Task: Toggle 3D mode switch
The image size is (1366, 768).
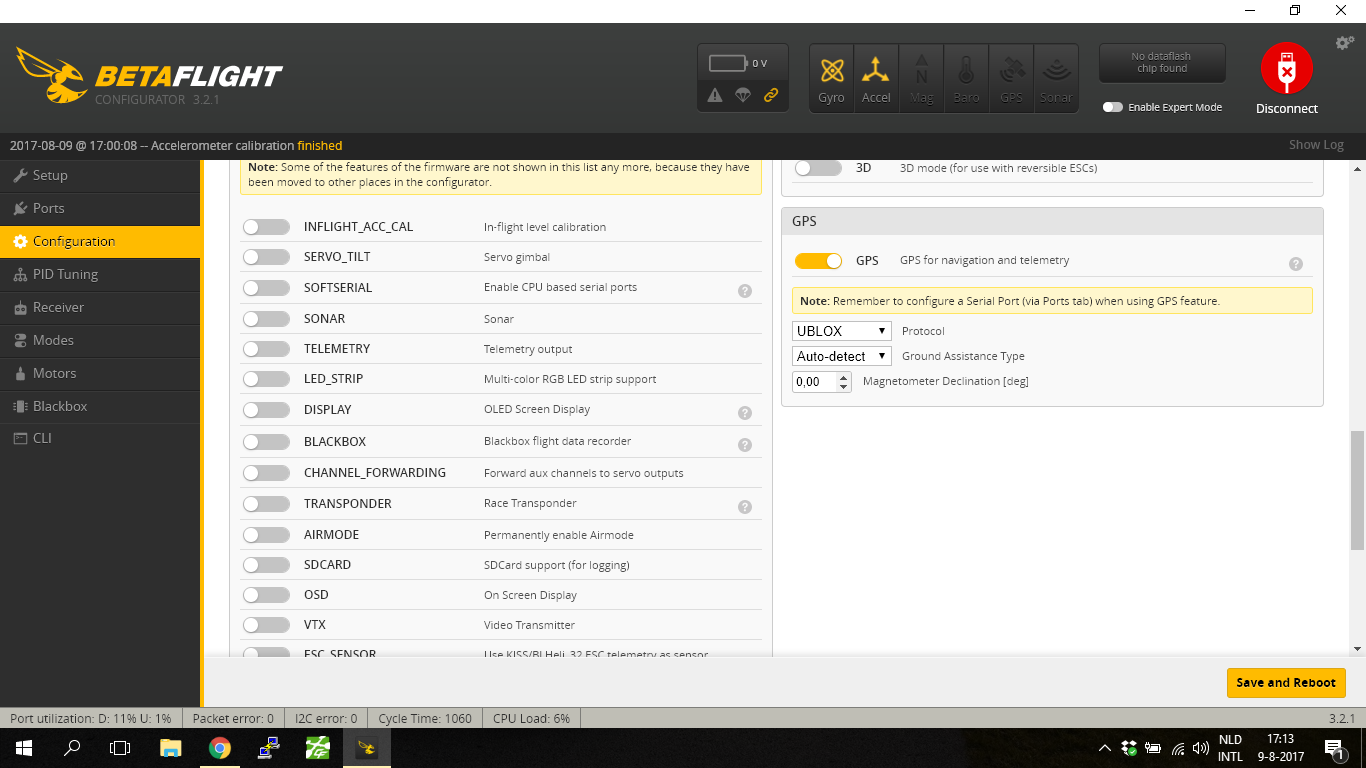Action: point(818,168)
